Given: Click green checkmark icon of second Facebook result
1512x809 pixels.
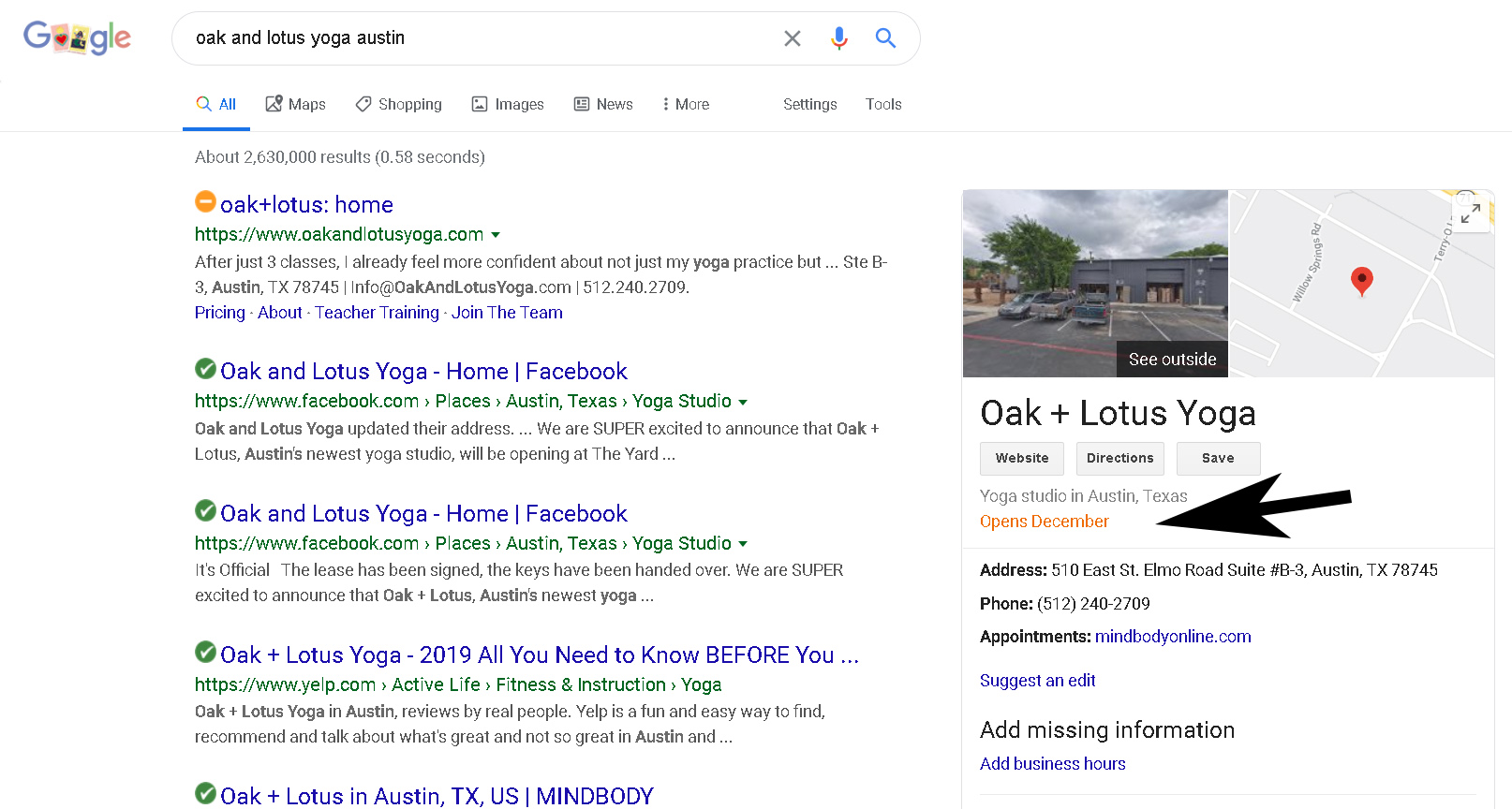Looking at the screenshot, I should (x=205, y=510).
